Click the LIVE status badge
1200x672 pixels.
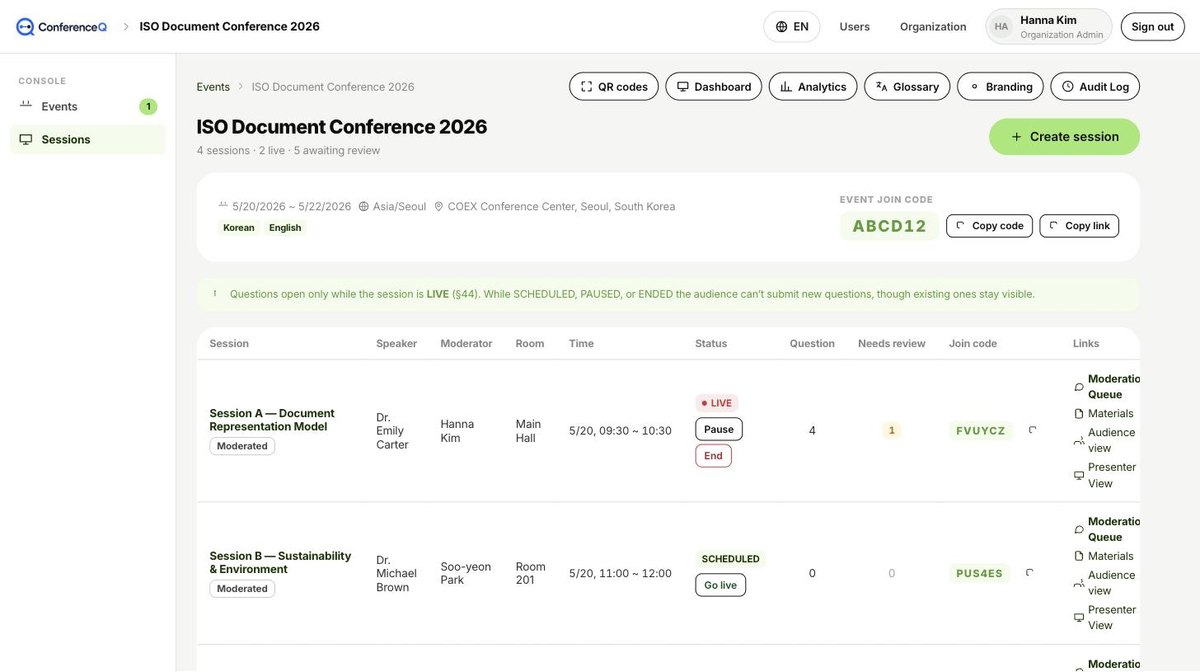point(717,403)
